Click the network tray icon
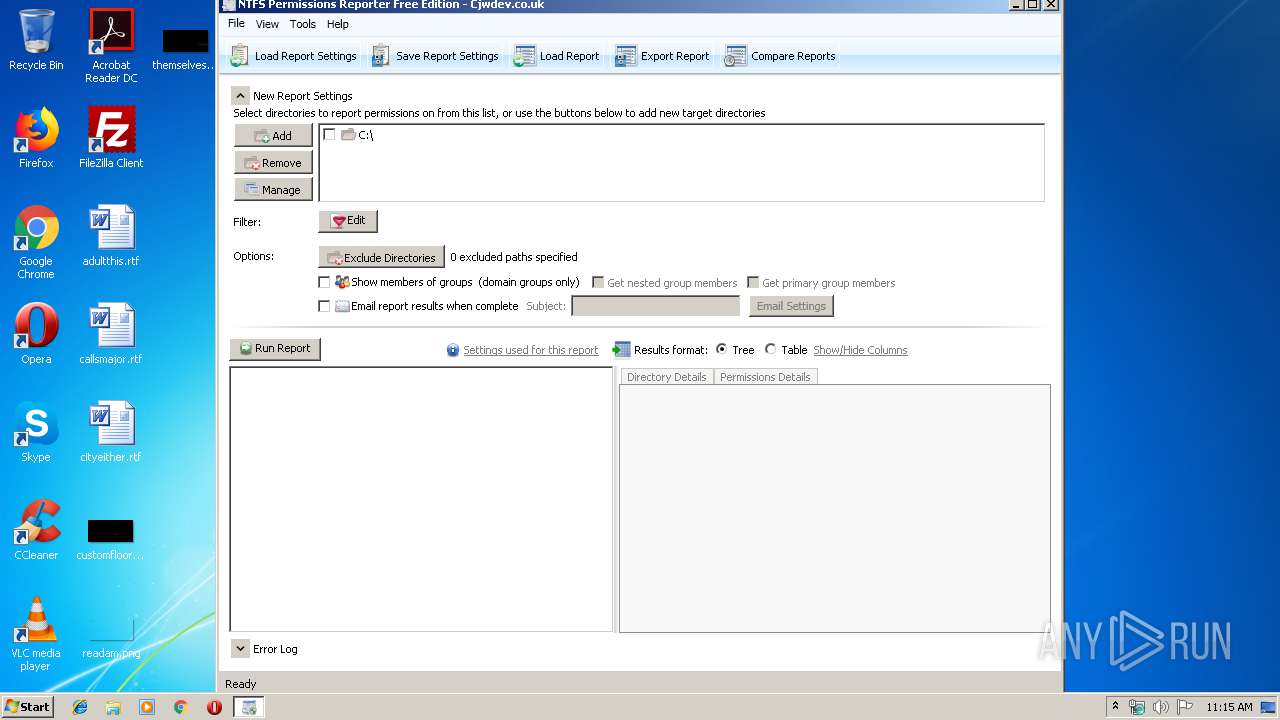 [x=1137, y=707]
